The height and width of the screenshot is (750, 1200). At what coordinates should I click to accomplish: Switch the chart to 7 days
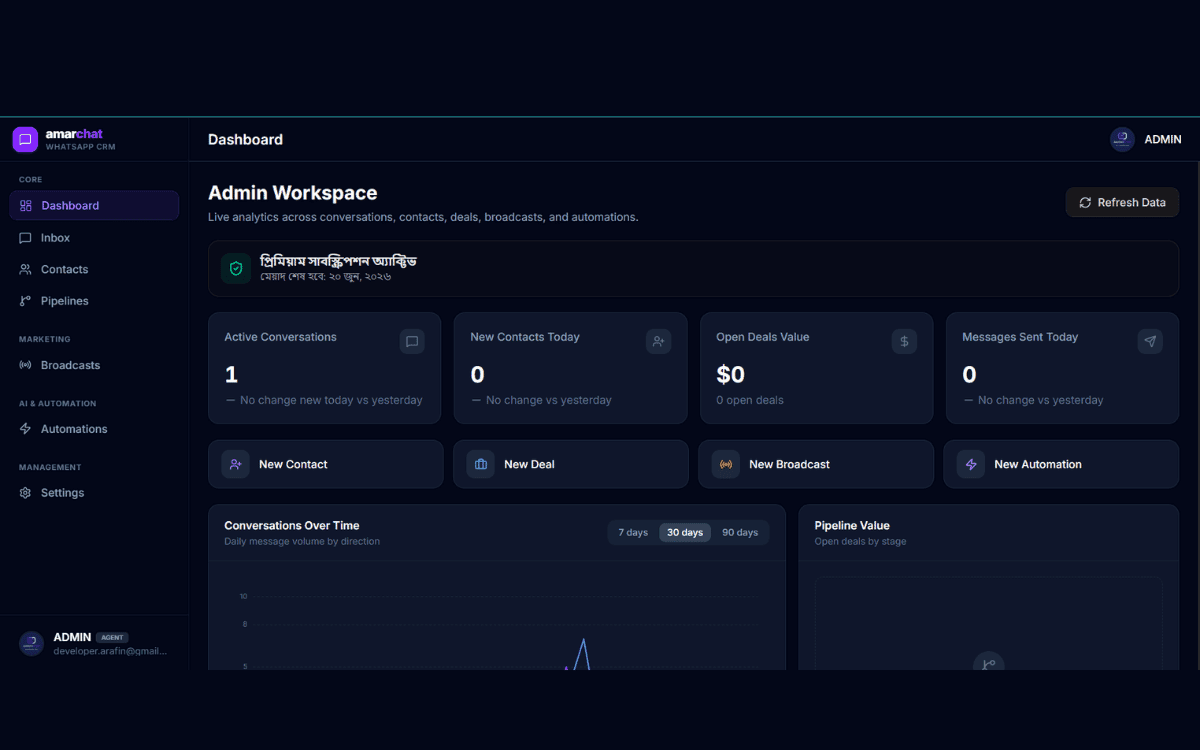tap(633, 532)
